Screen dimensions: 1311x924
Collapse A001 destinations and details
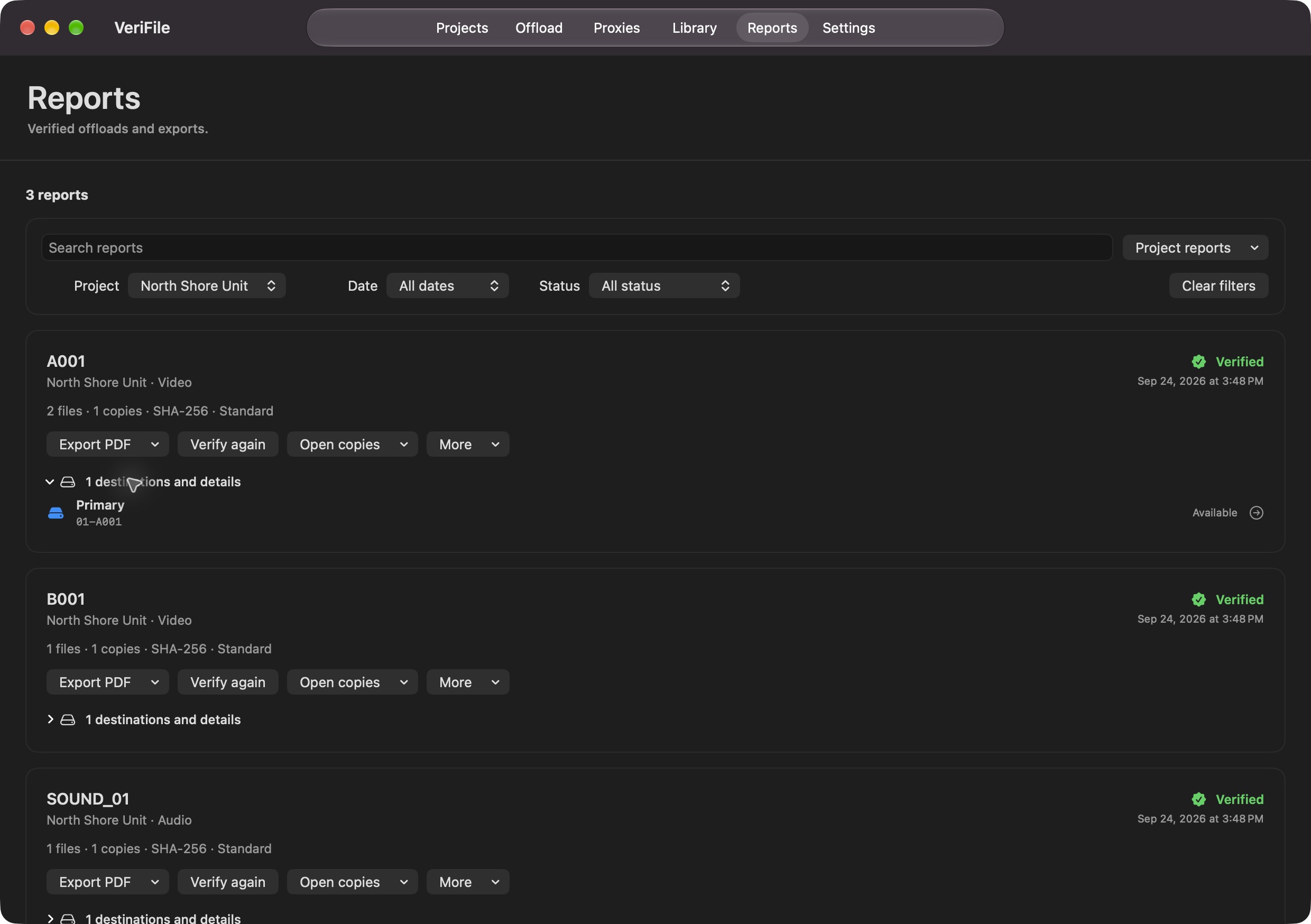[x=50, y=482]
